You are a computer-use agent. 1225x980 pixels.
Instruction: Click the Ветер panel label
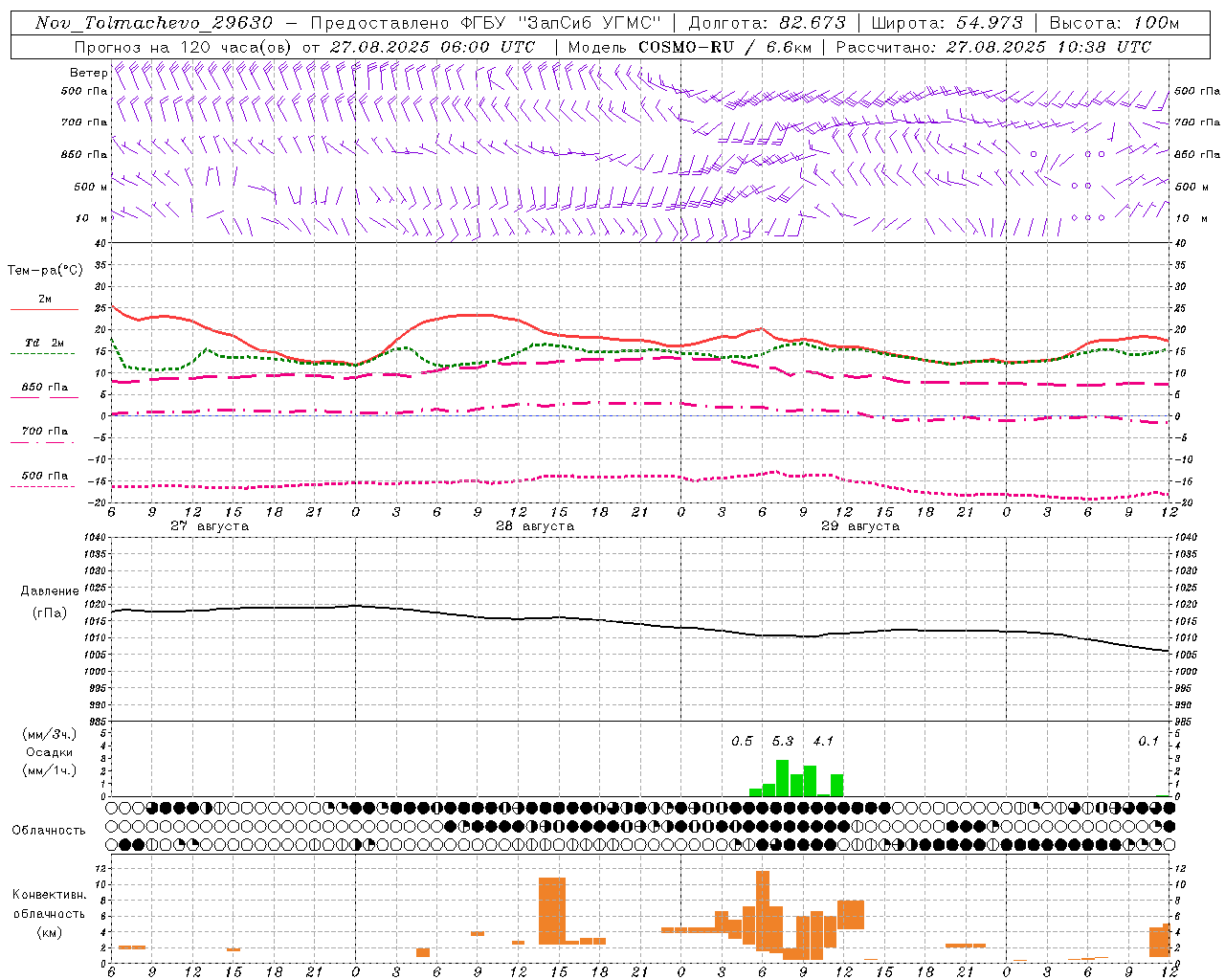88,73
